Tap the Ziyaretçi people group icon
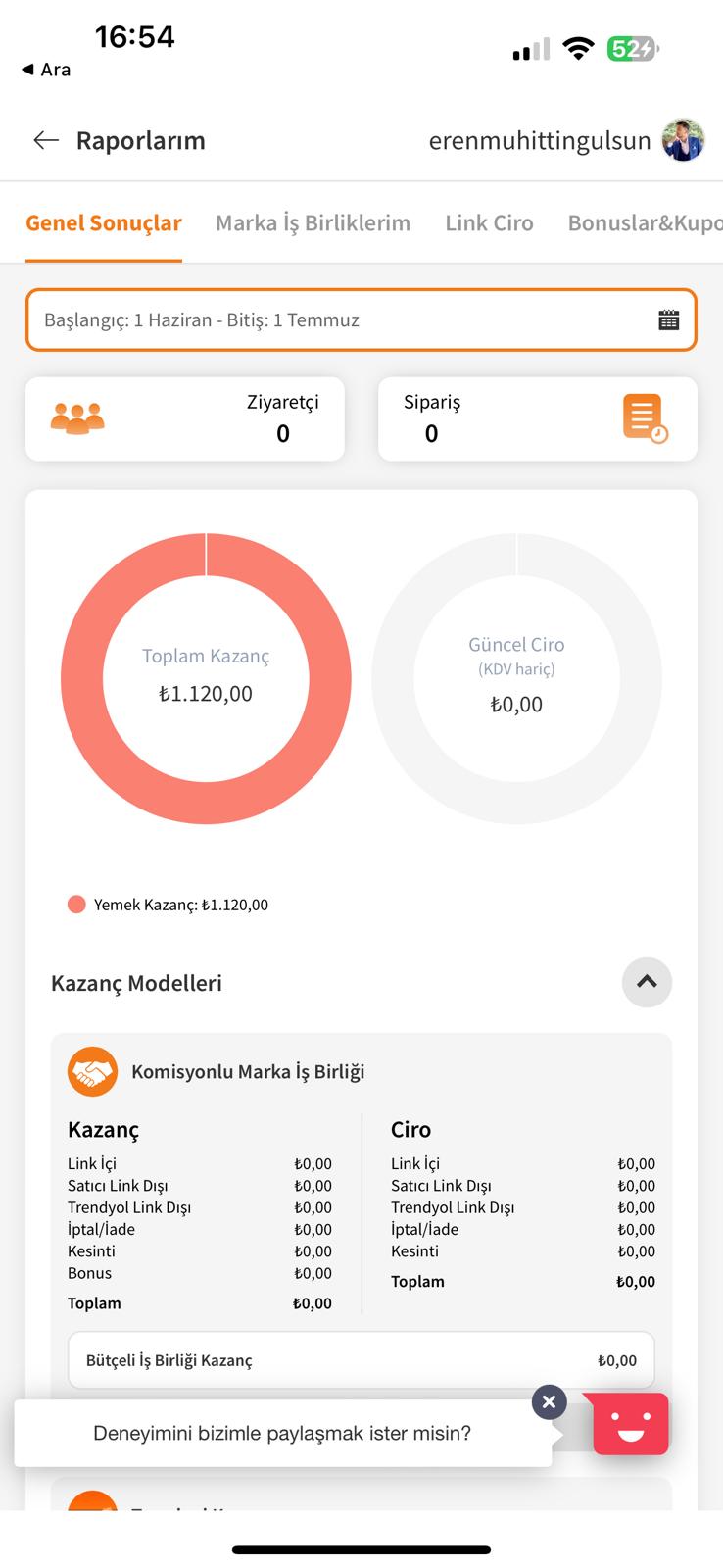The image size is (723, 1568). click(x=77, y=418)
